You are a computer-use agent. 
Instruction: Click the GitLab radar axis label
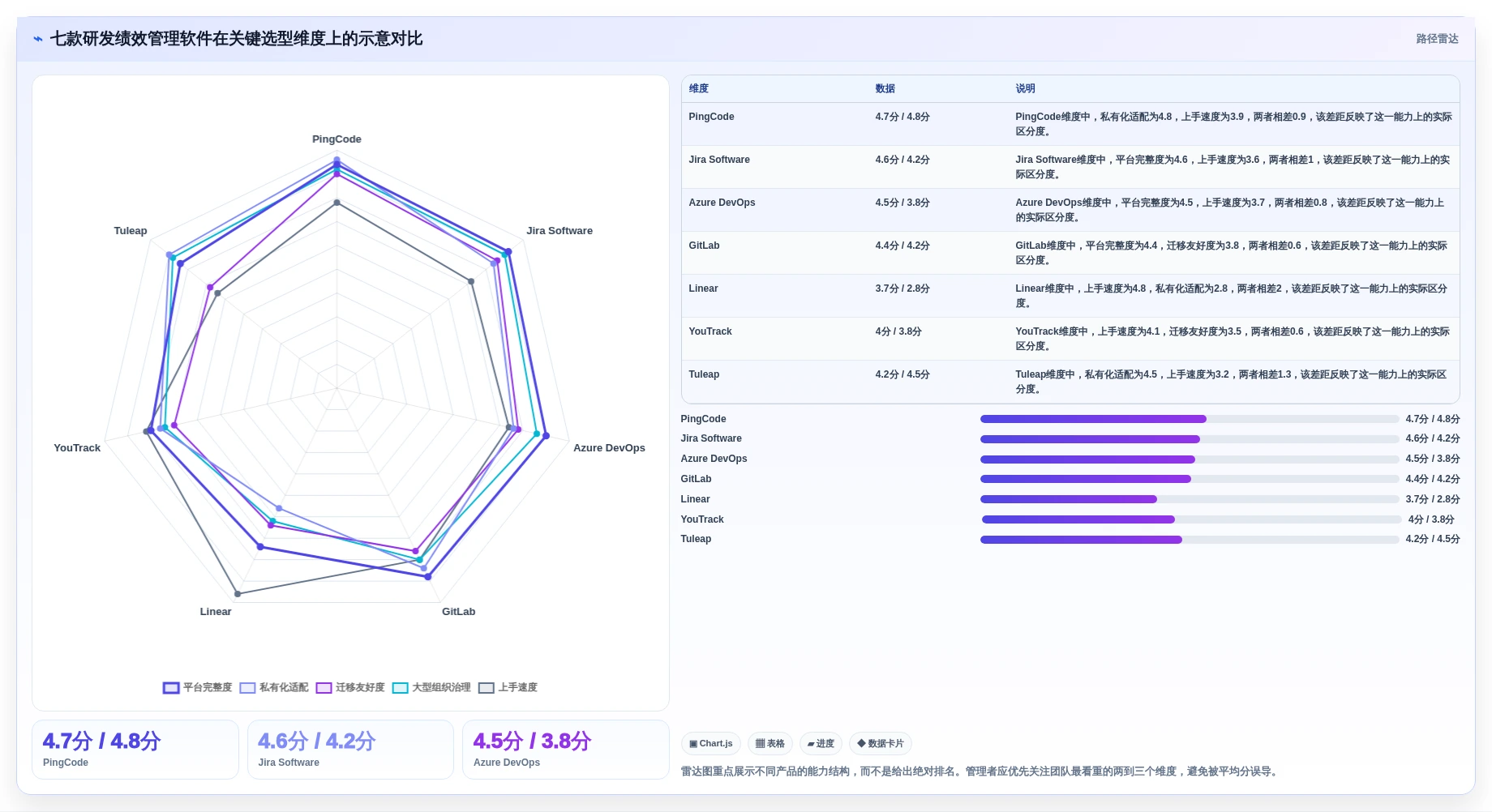(x=458, y=612)
